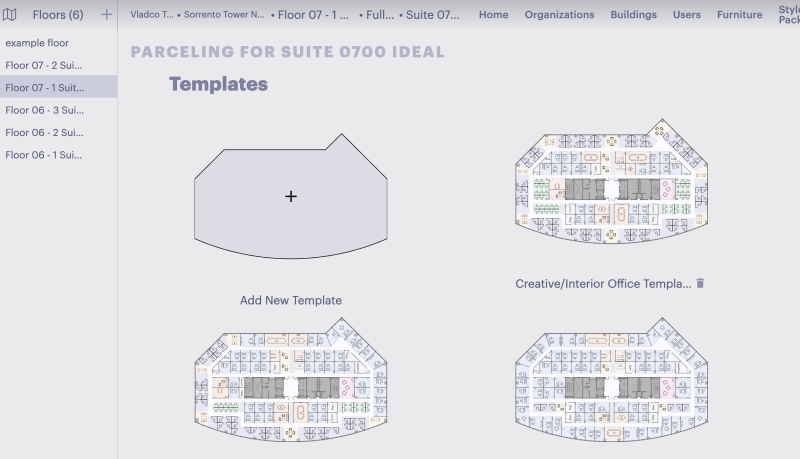Open the Buildings menu

click(x=634, y=15)
